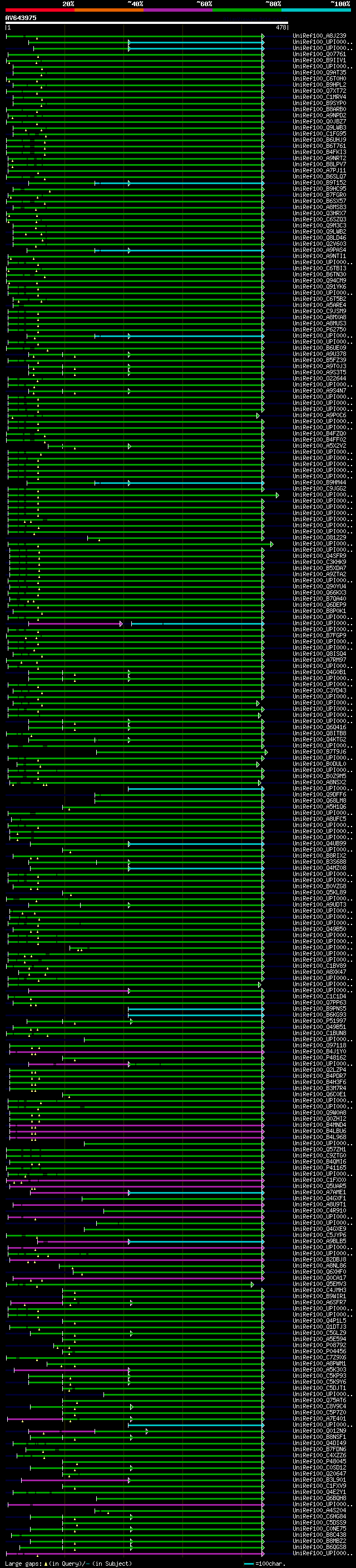Image resolution: width=356 pixels, height=1568 pixels.
Task: Select the AV643975 query label
Action: 21,18
